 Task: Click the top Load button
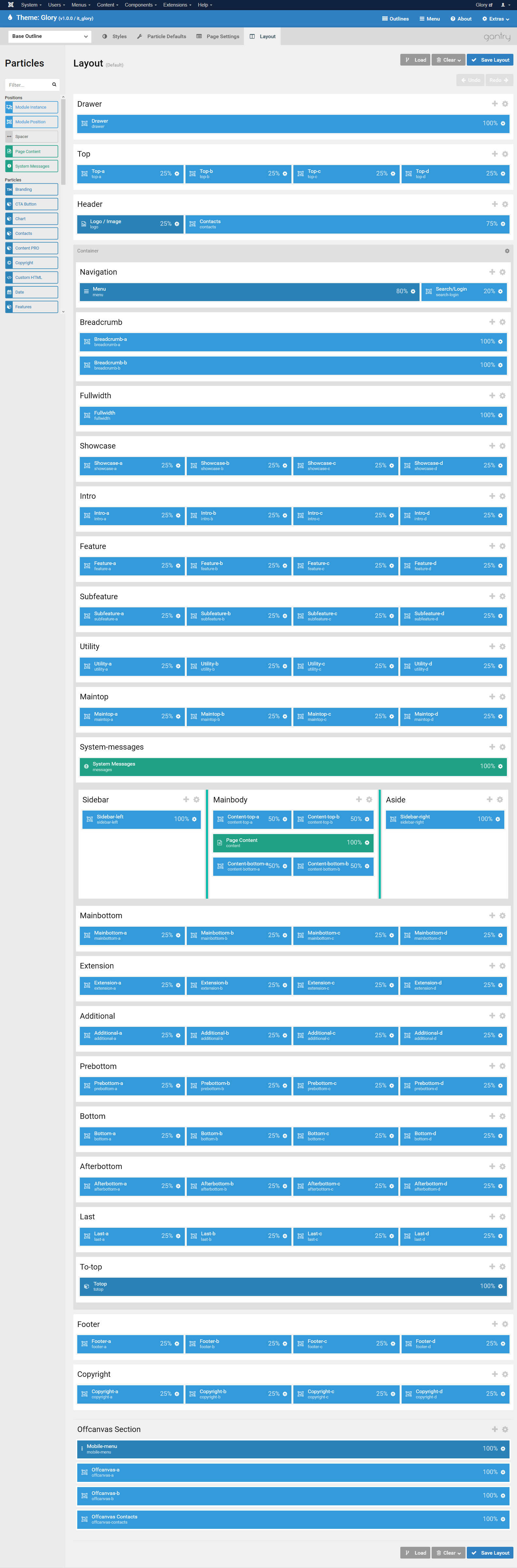[x=415, y=60]
